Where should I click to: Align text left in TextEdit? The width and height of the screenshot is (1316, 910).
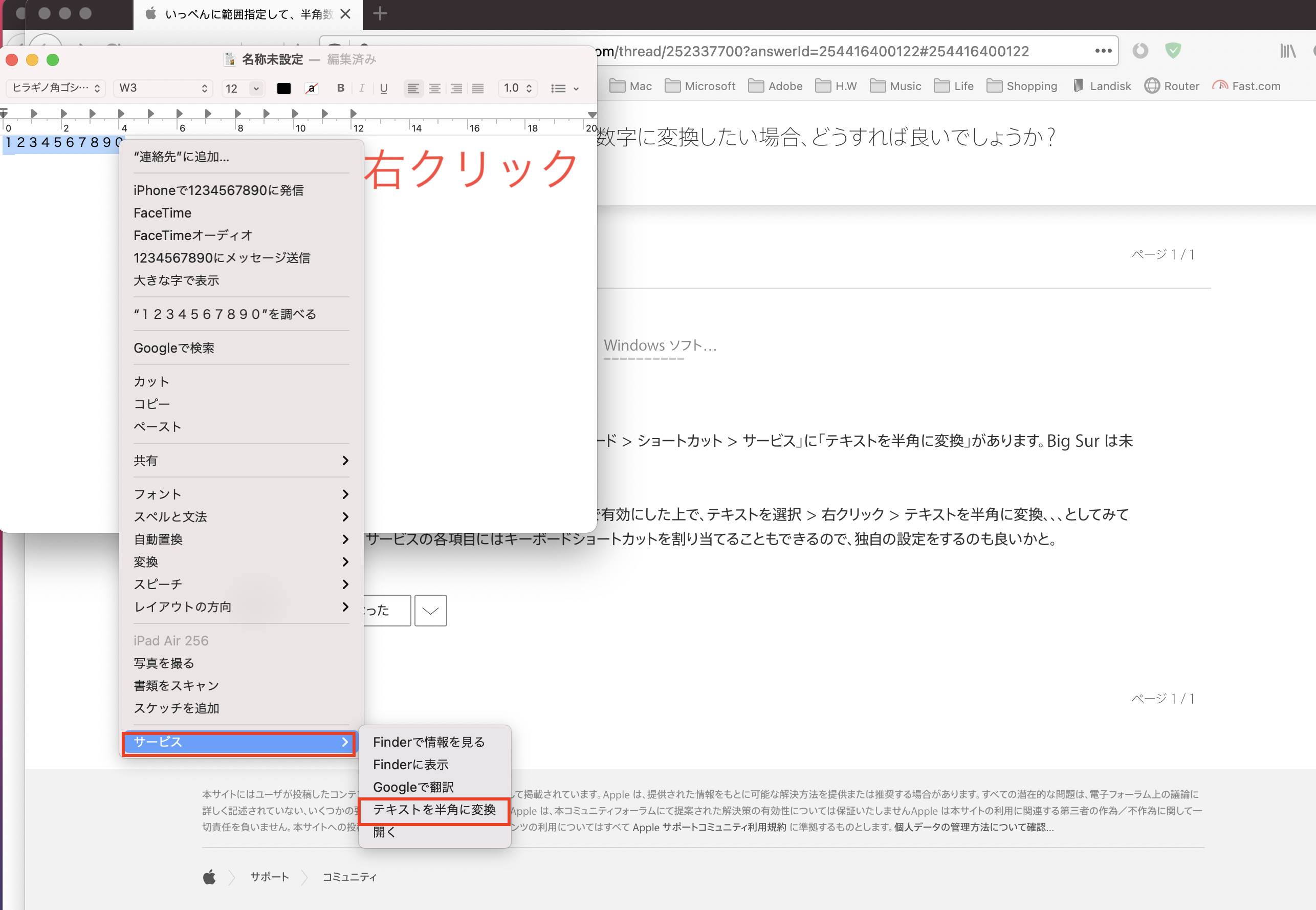tap(412, 89)
